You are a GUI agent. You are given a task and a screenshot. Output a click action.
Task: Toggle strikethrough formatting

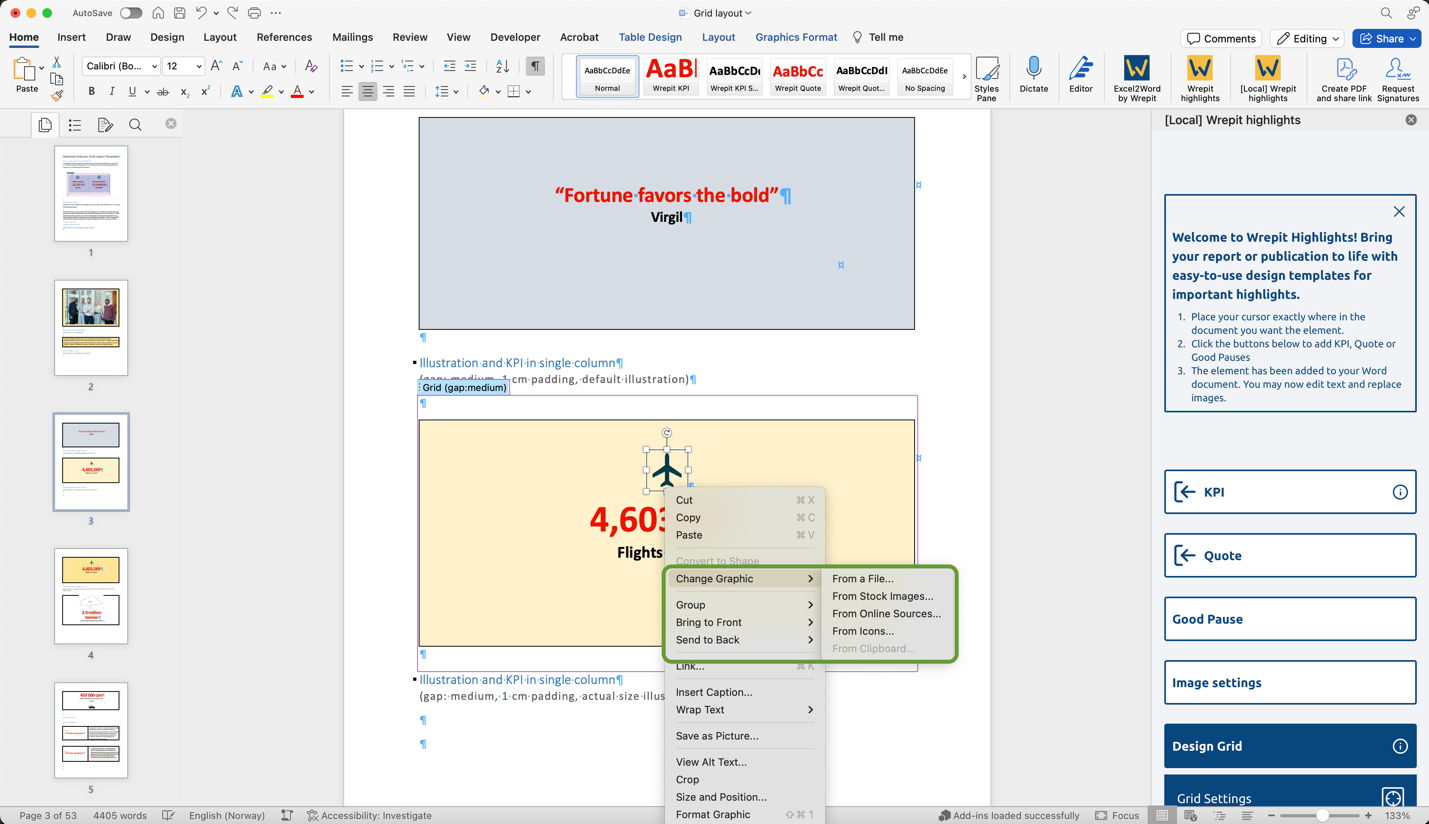click(x=163, y=92)
